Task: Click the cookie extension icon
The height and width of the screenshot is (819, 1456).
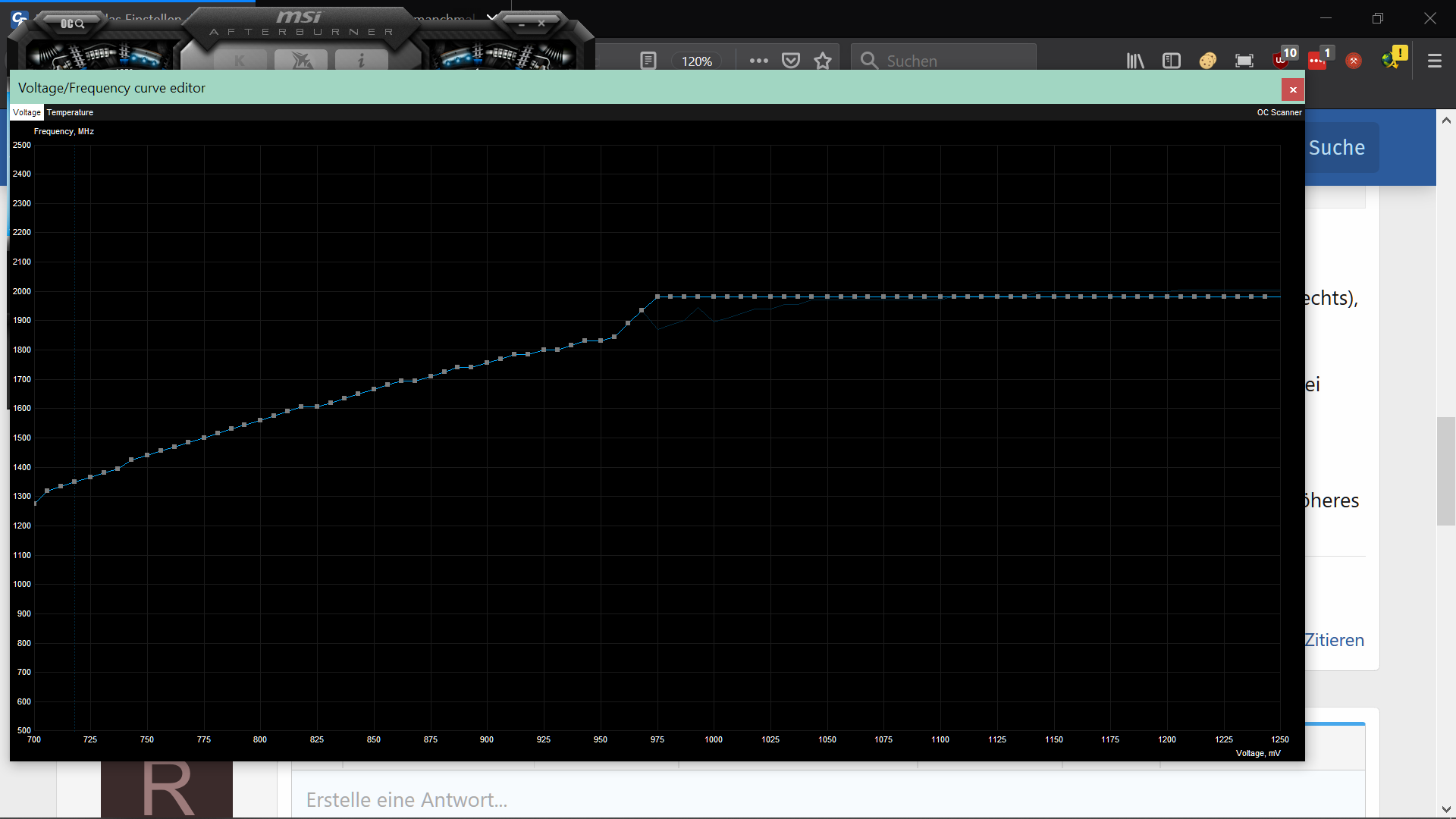Action: (x=1208, y=61)
